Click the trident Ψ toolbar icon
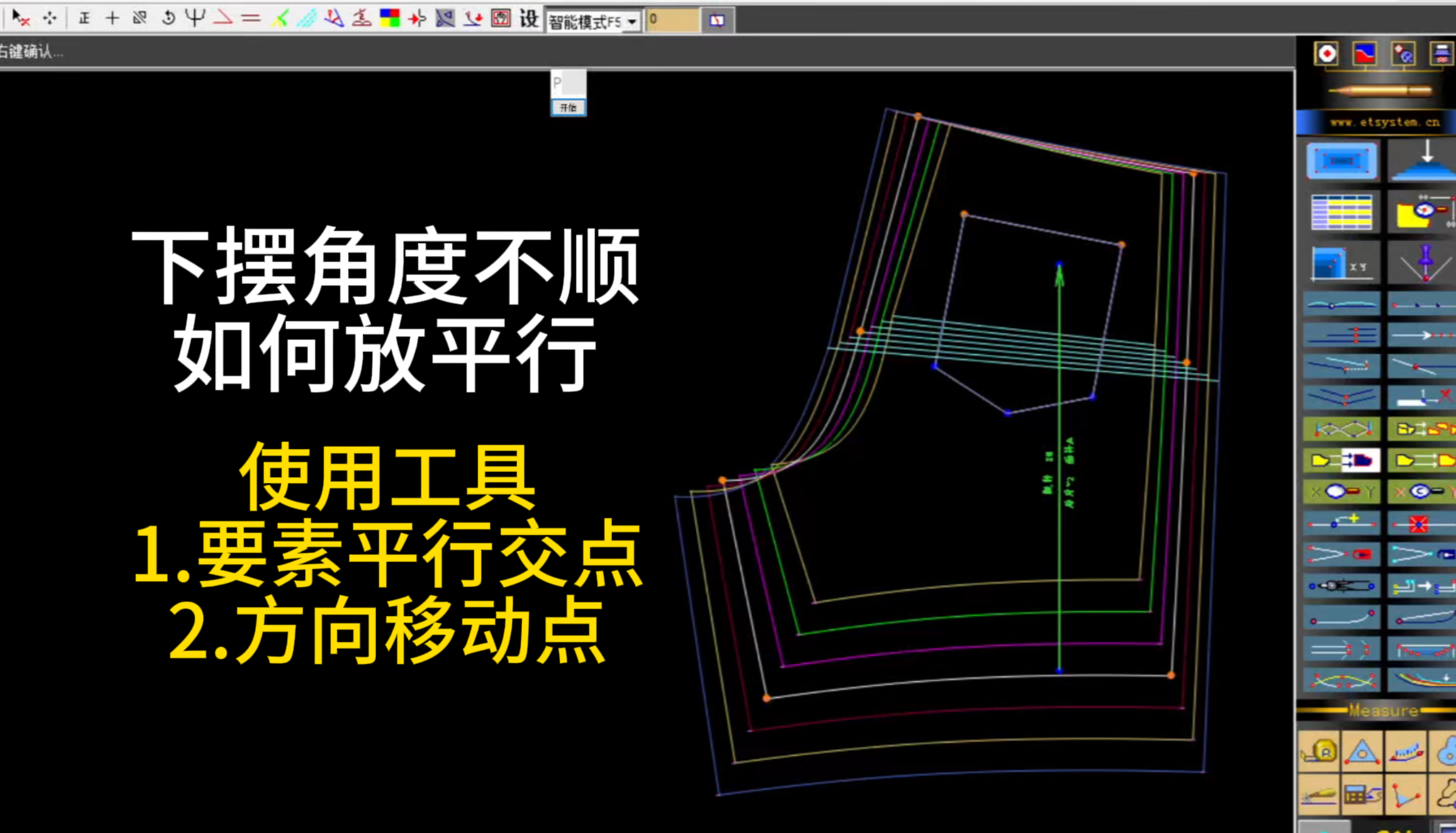 [x=195, y=18]
